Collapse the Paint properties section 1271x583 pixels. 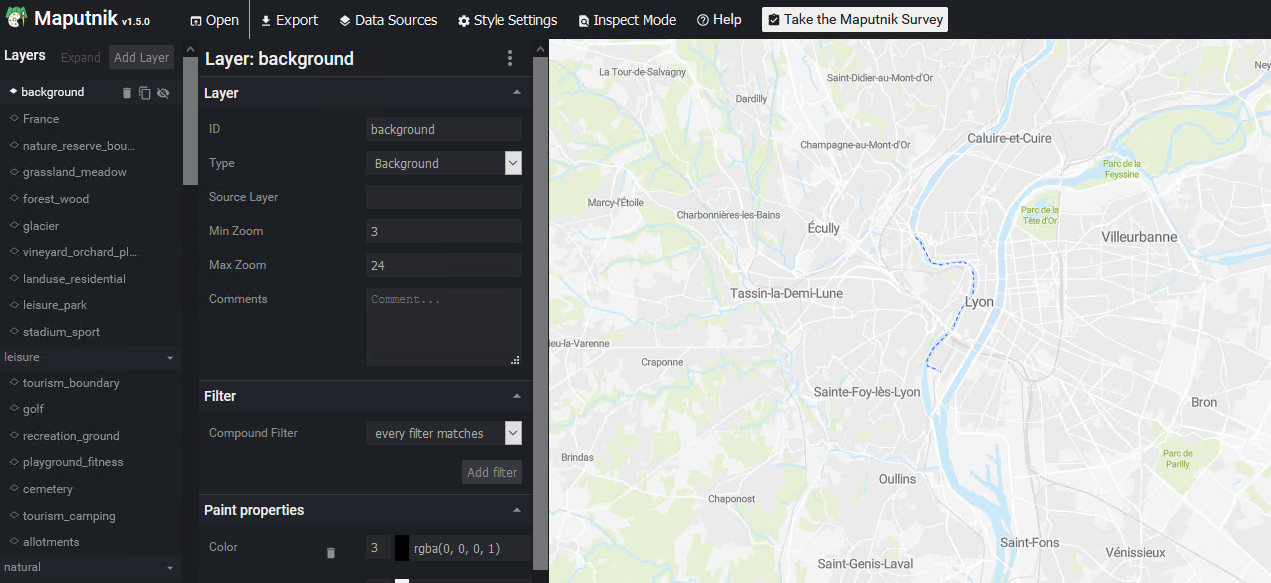point(516,510)
